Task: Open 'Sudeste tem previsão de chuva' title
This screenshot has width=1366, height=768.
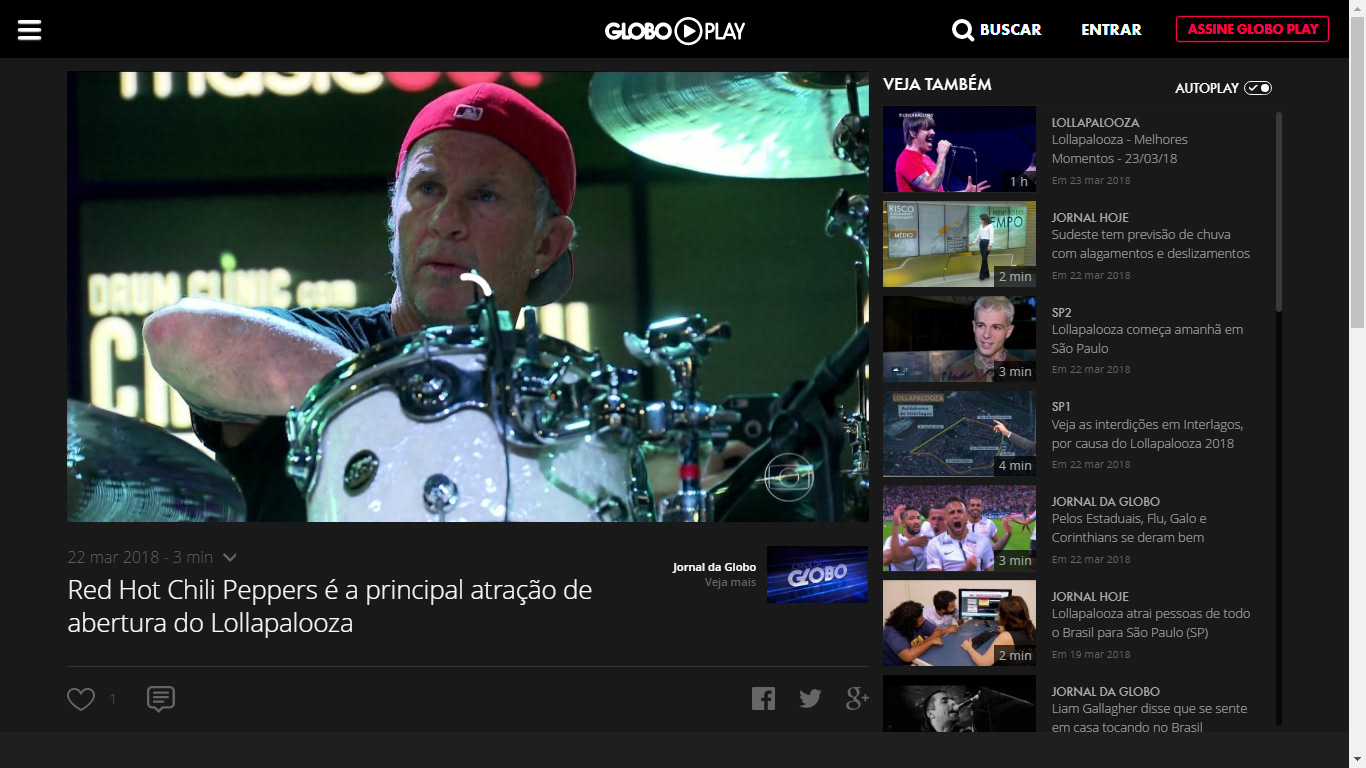Action: pos(1151,244)
